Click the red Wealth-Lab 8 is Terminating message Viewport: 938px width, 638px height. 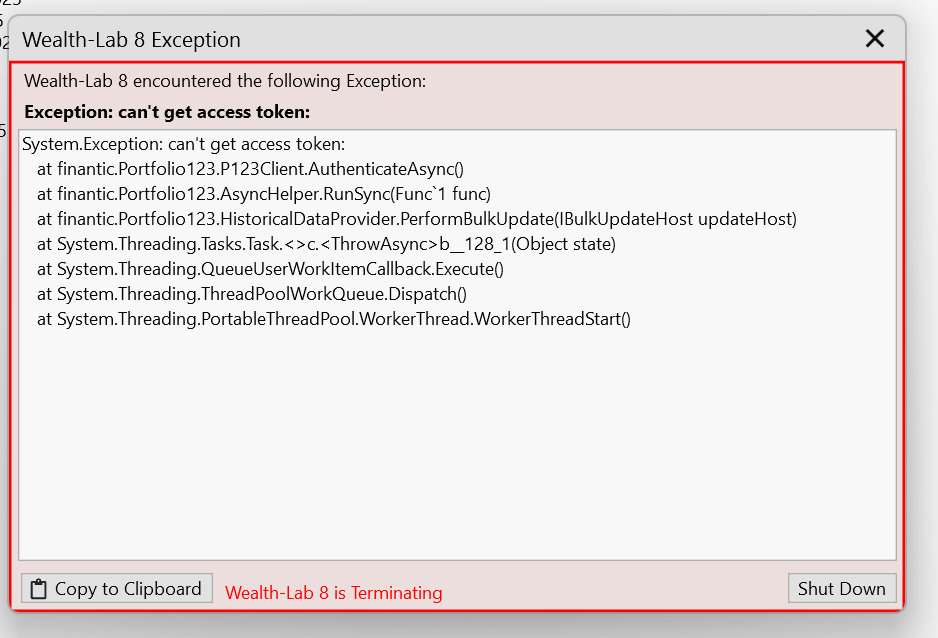coord(334,593)
